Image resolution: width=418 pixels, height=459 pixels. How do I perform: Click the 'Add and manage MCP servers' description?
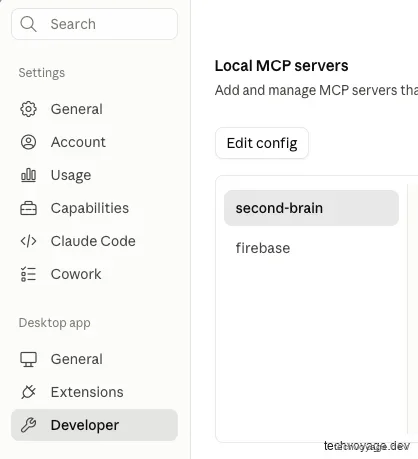(316, 90)
